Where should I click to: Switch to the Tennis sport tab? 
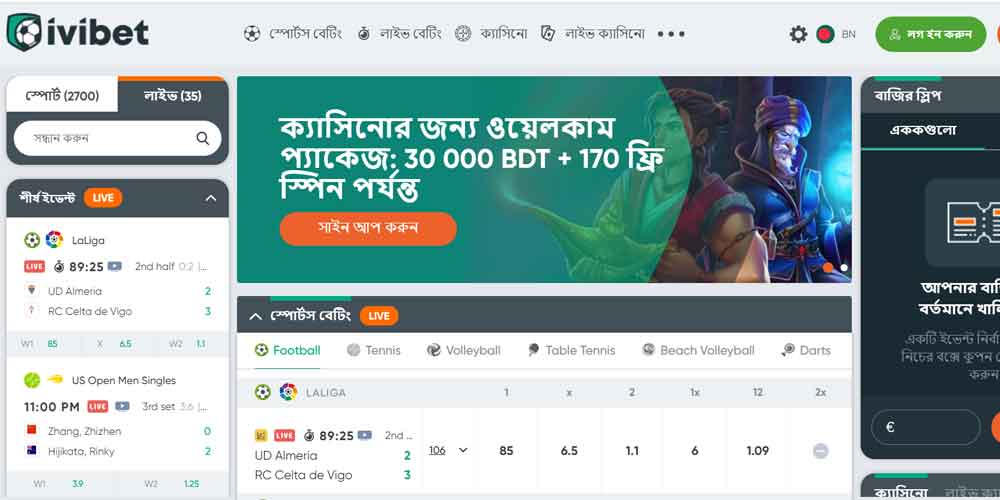click(374, 350)
